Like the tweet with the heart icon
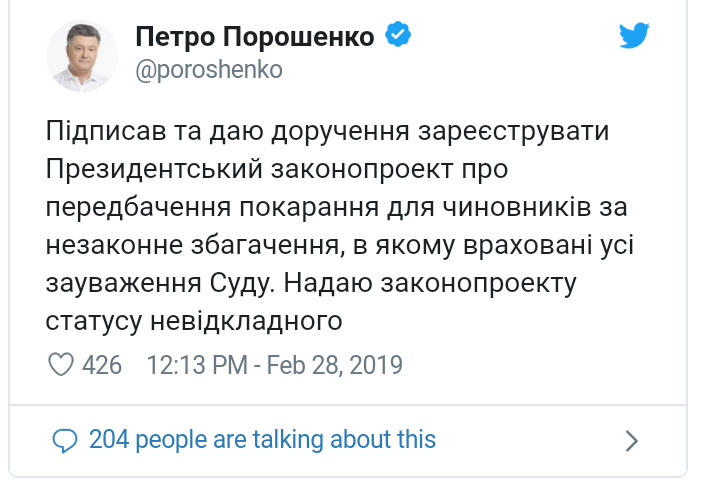This screenshot has width=720, height=501. tap(60, 365)
